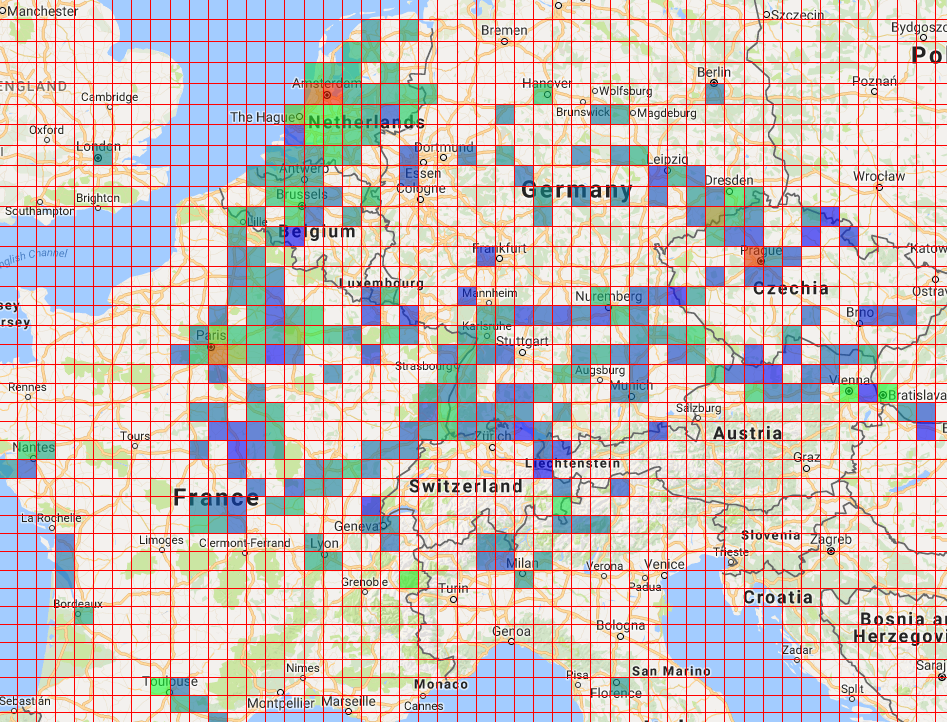This screenshot has width=947, height=722.
Task: Select the London city label
Action: [x=98, y=146]
